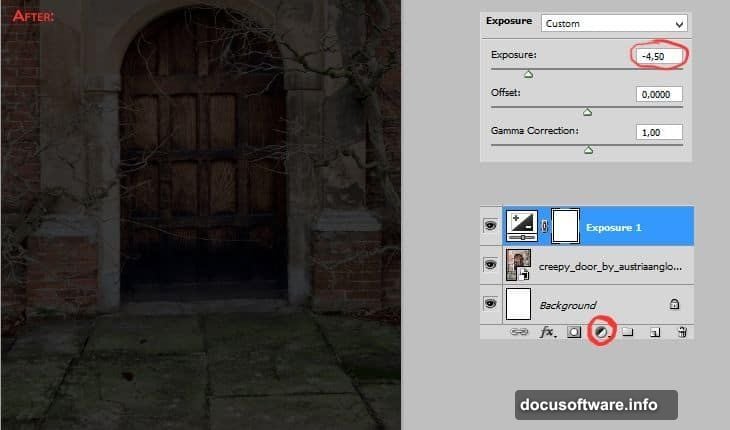Hide the Exposure 1 layer

[490, 227]
